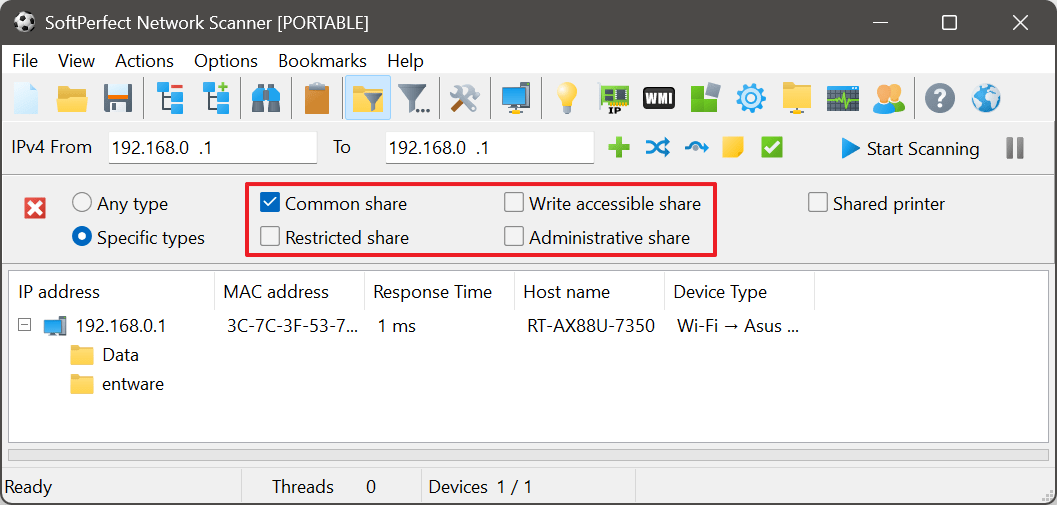Select the entware shared folder
1057x505 pixels.
132,384
